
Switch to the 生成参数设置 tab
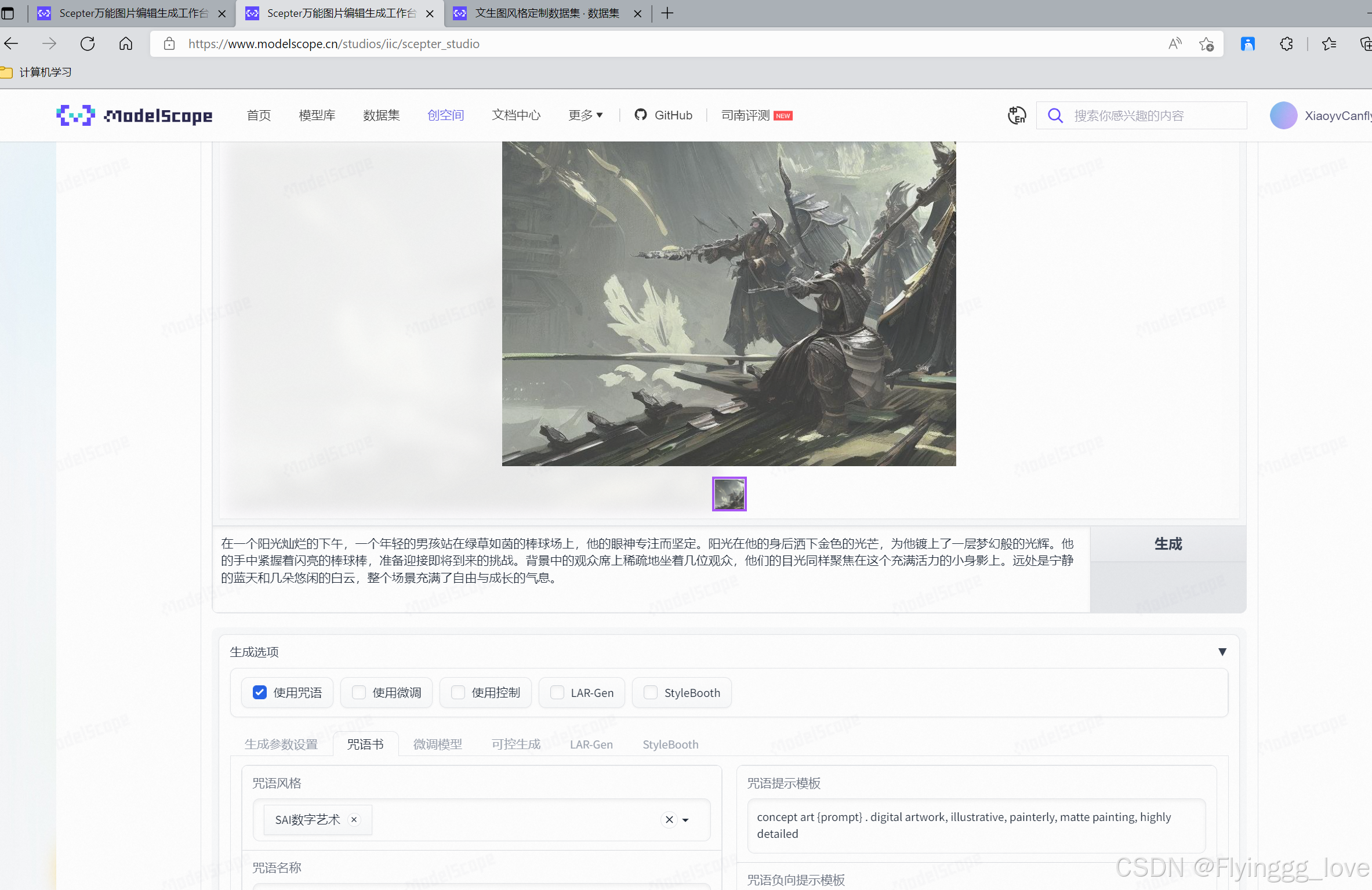coord(281,744)
